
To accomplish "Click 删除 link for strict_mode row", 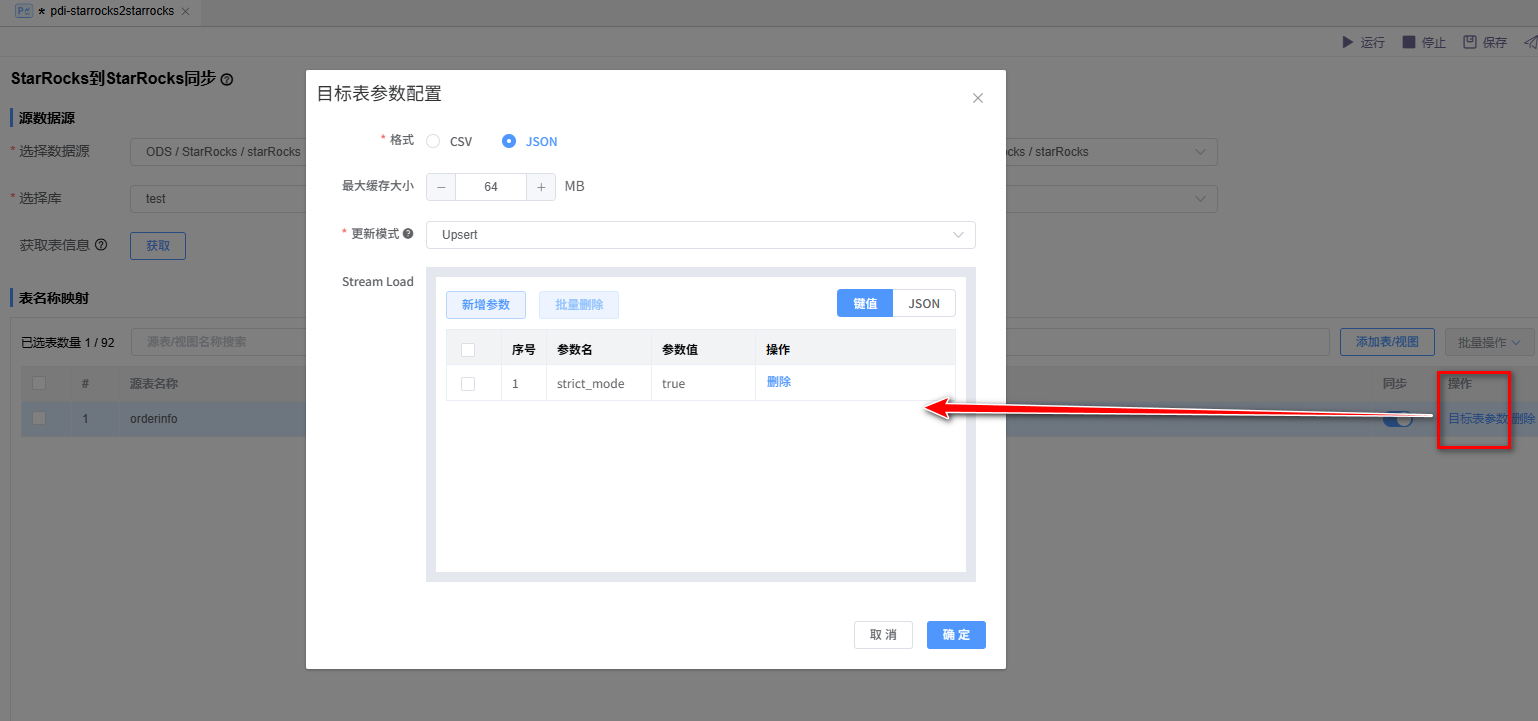I will 779,382.
